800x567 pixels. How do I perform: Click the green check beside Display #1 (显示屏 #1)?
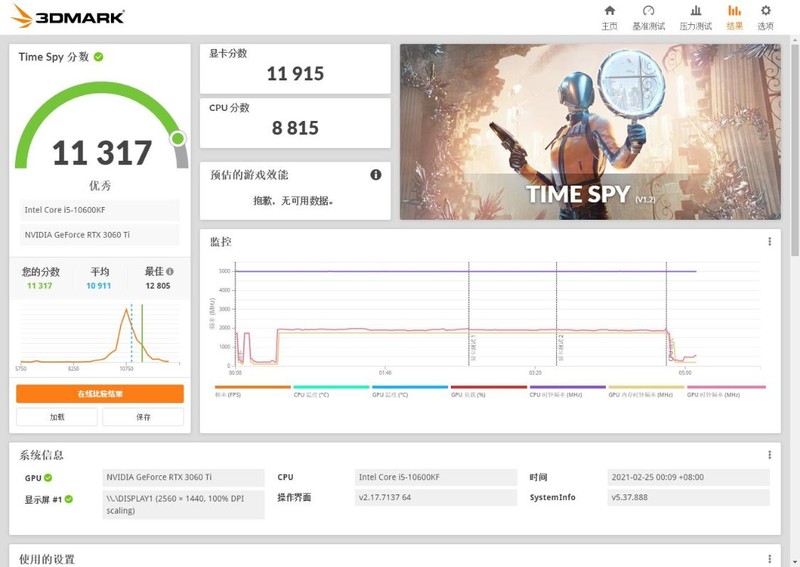69,499
